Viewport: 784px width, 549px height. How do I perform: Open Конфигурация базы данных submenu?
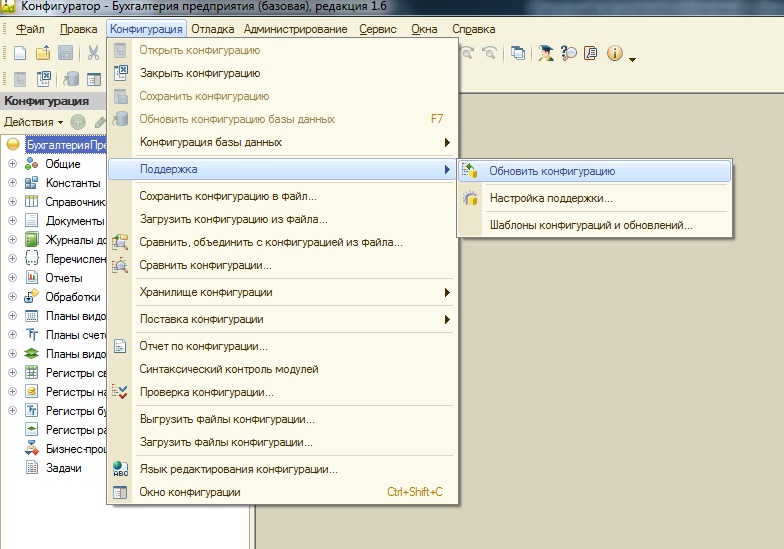(282, 142)
